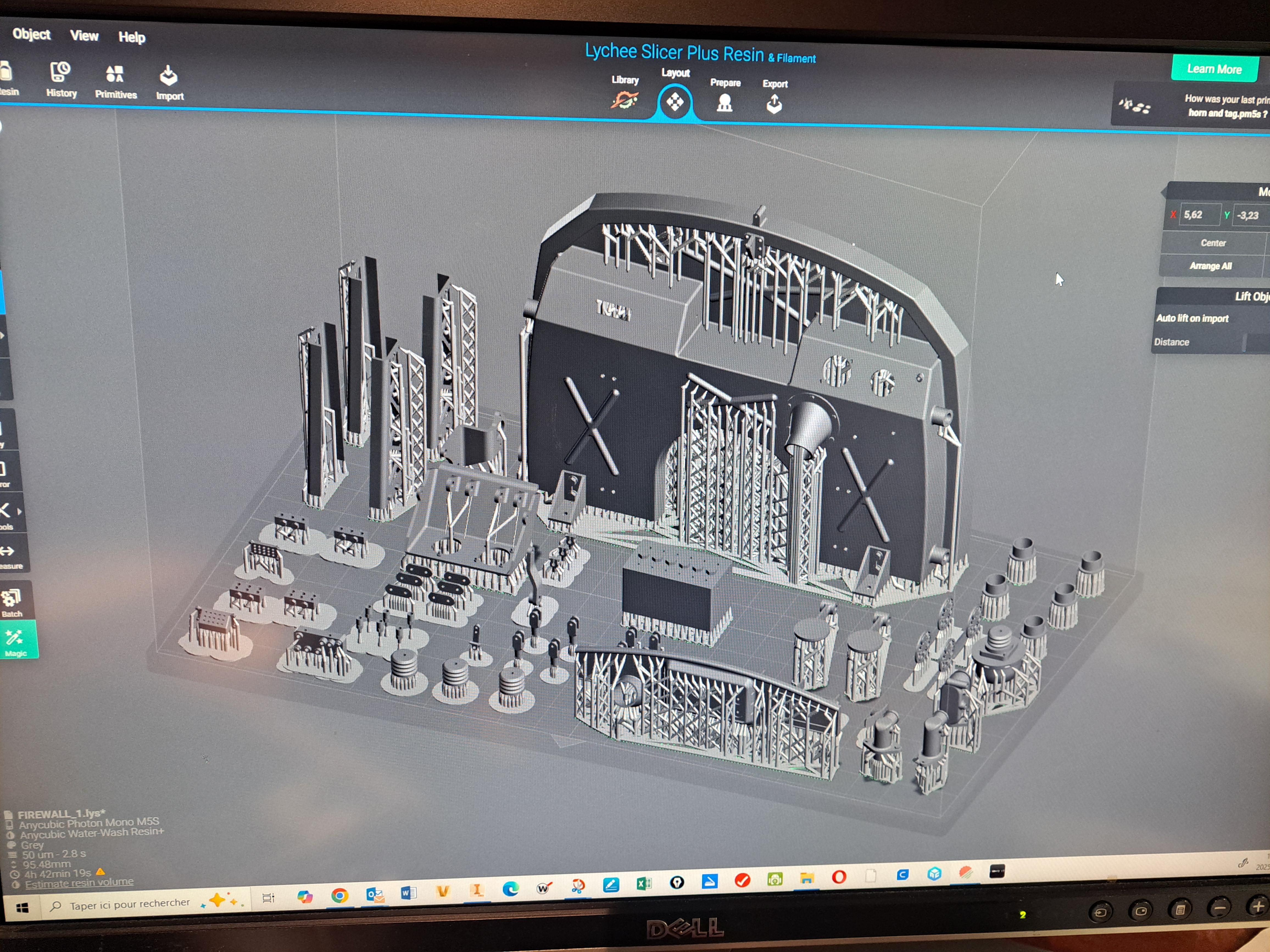This screenshot has width=1270, height=952.
Task: Open the Resin settings icon
Action: coord(6,71)
